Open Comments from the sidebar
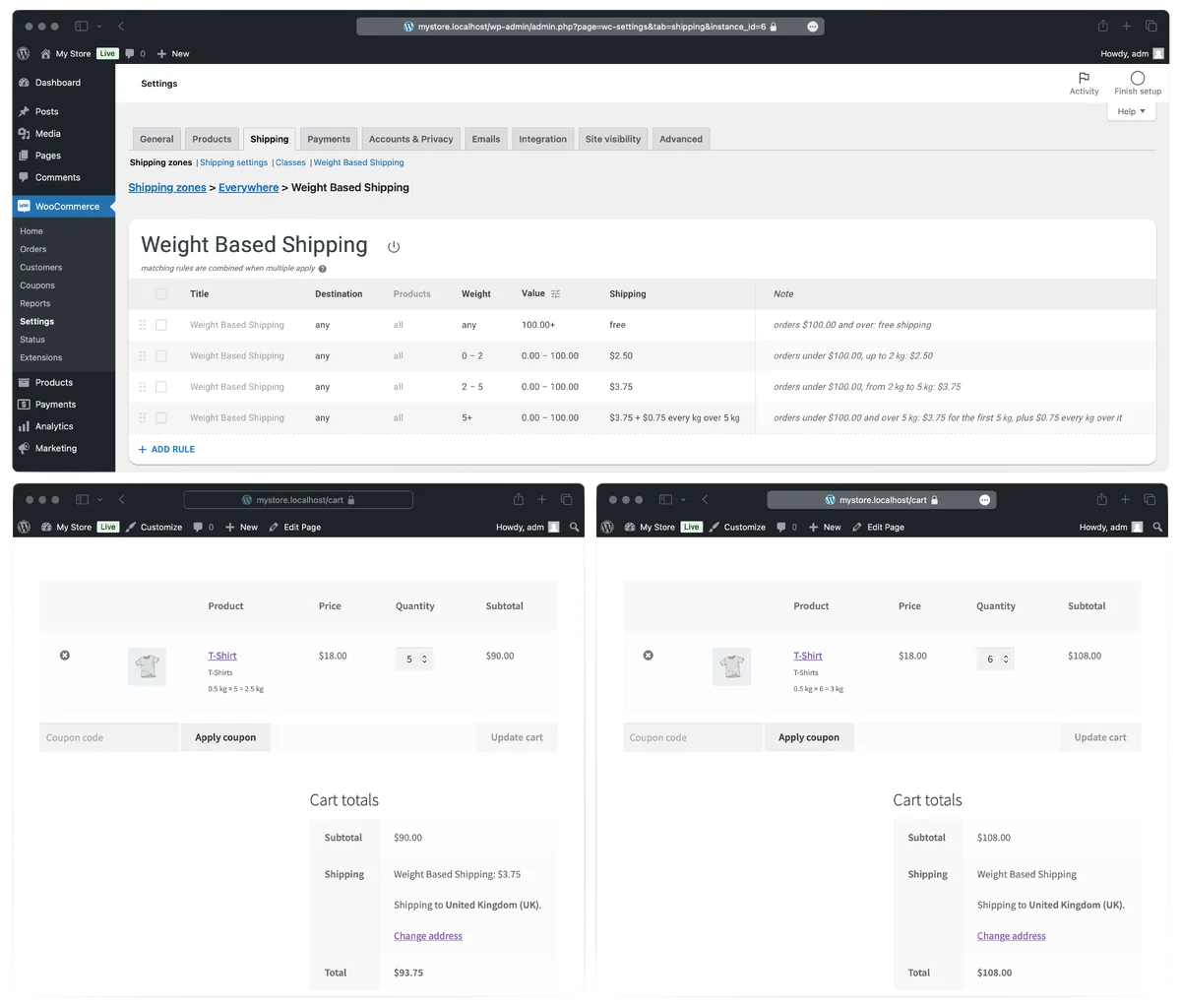The image size is (1181, 1008). (57, 177)
